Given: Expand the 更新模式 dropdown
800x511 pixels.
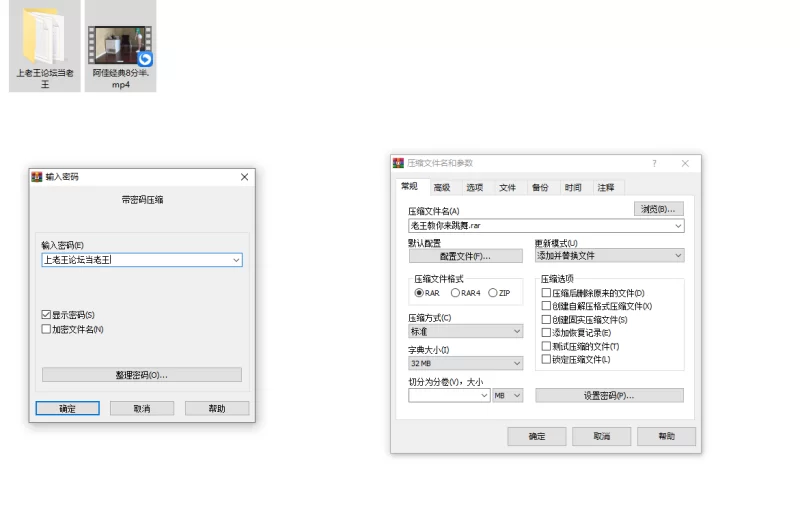Looking at the screenshot, I should (609, 256).
